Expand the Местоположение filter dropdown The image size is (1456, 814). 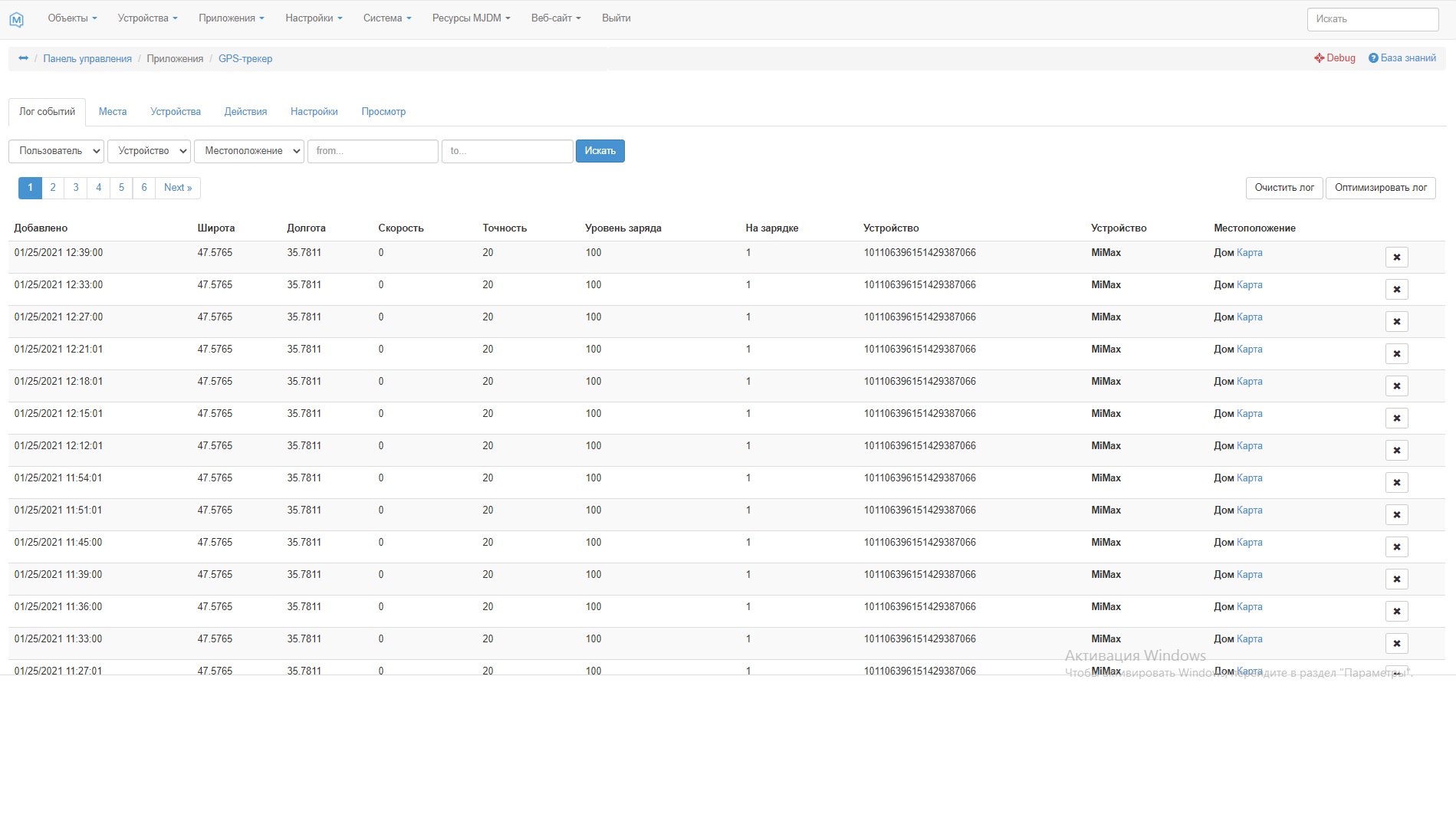[x=249, y=151]
